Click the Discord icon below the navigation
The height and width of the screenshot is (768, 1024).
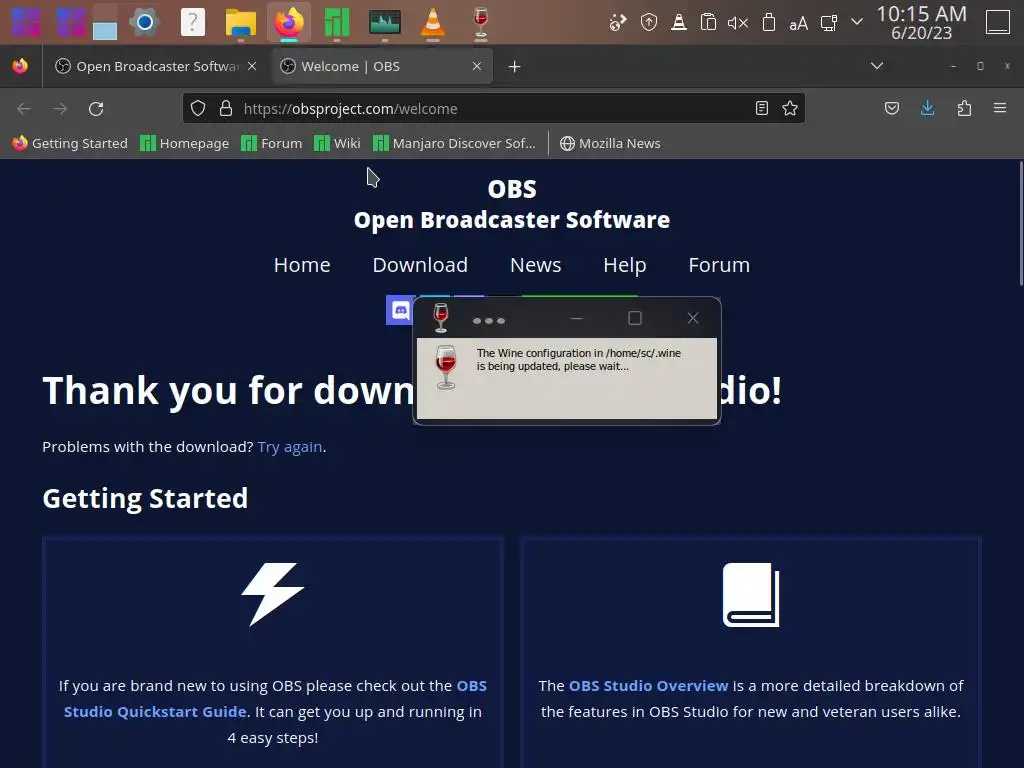[x=400, y=310]
